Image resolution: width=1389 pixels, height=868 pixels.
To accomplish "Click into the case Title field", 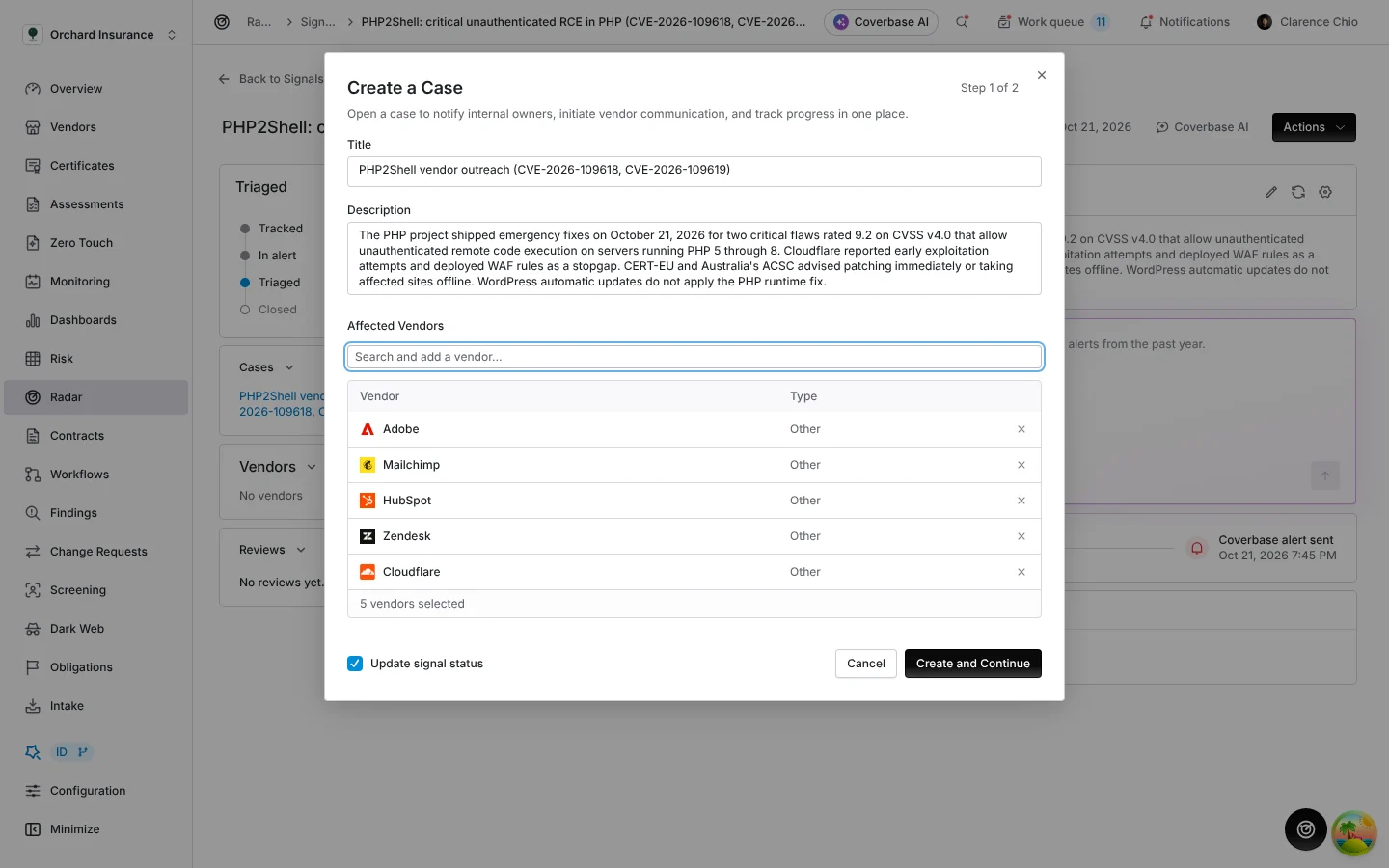I will click(694, 171).
